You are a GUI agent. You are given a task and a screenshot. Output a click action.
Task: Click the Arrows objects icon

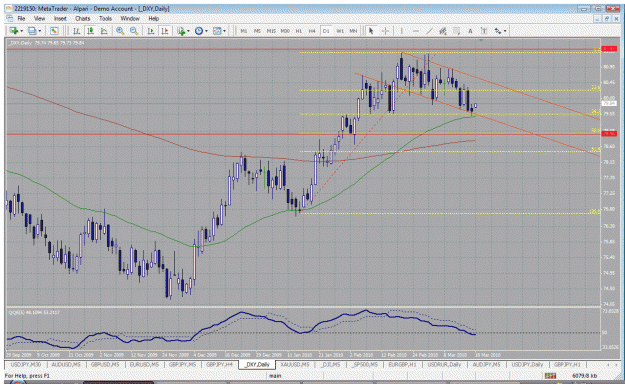click(498, 31)
